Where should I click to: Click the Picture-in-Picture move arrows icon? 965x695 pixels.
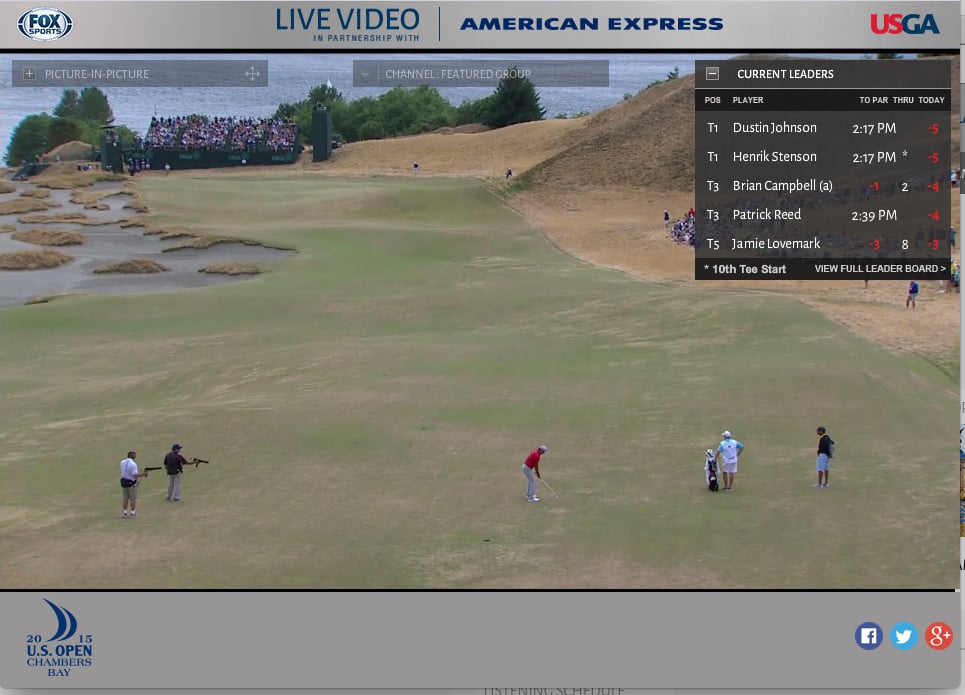pos(252,74)
